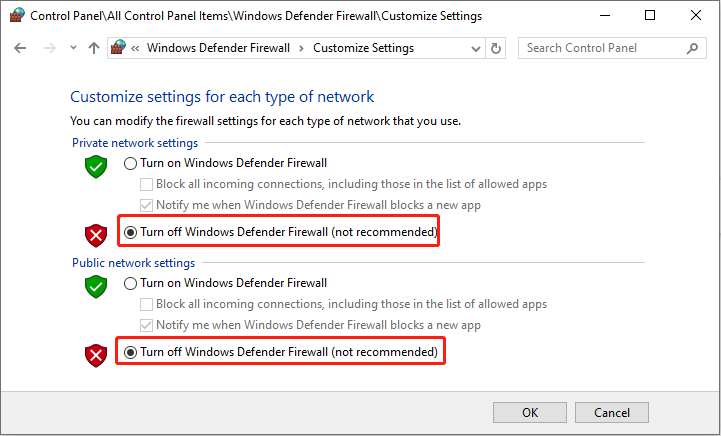The image size is (721, 436).
Task: Click the search magnifier icon
Action: click(x=690, y=48)
